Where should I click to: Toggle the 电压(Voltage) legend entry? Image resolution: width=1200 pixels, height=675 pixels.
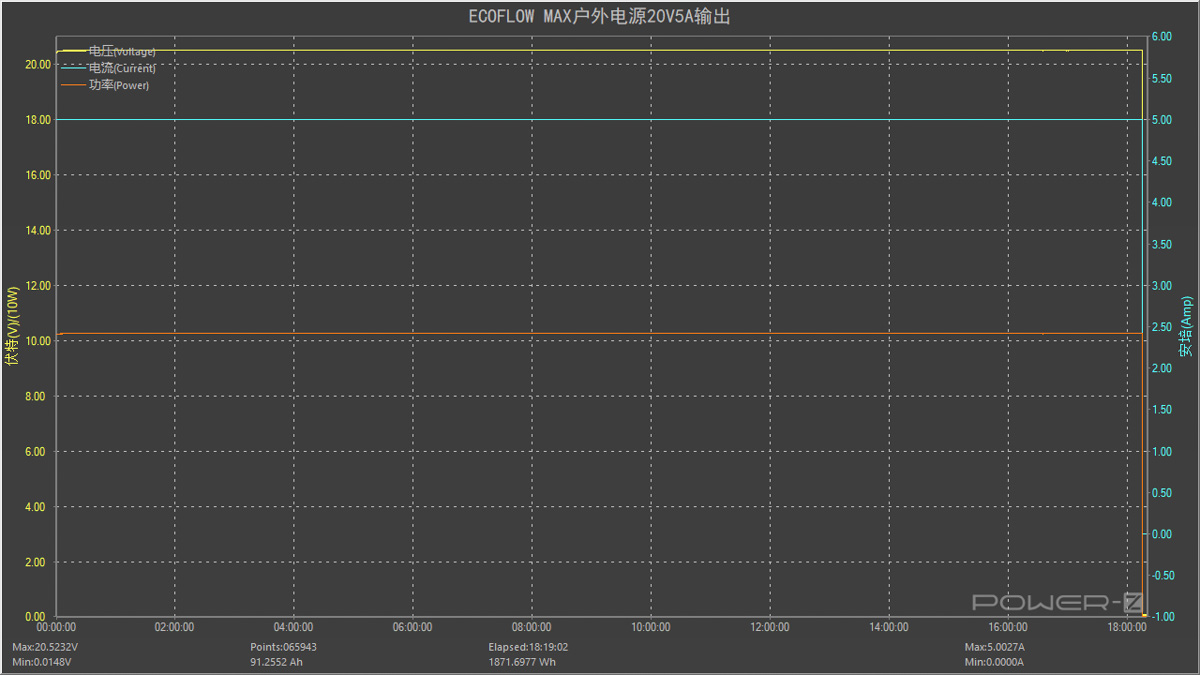point(122,51)
